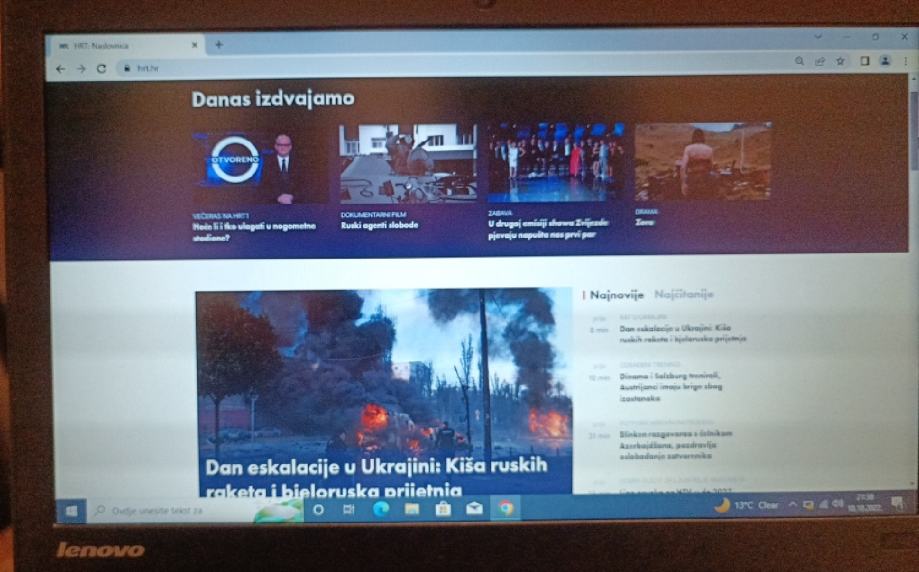The width and height of the screenshot is (919, 572).
Task: Share this page using the share icon
Action: 820,61
